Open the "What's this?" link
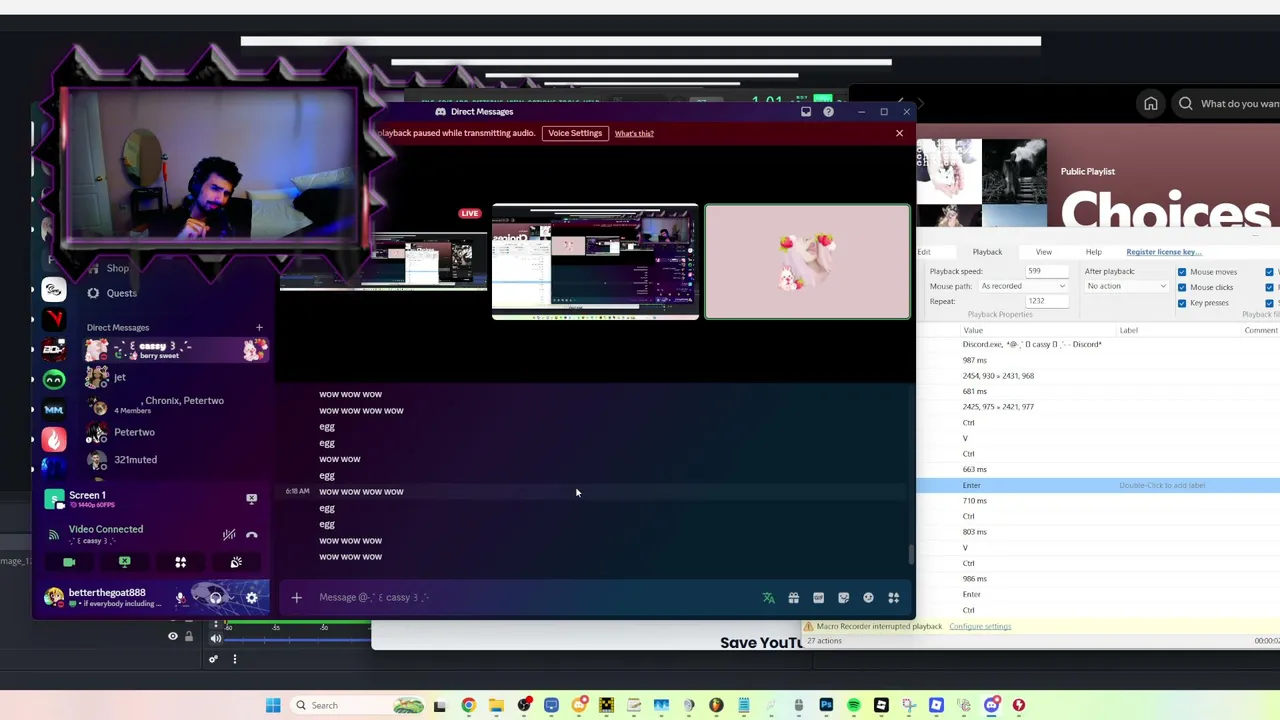The image size is (1280, 720). 634,133
